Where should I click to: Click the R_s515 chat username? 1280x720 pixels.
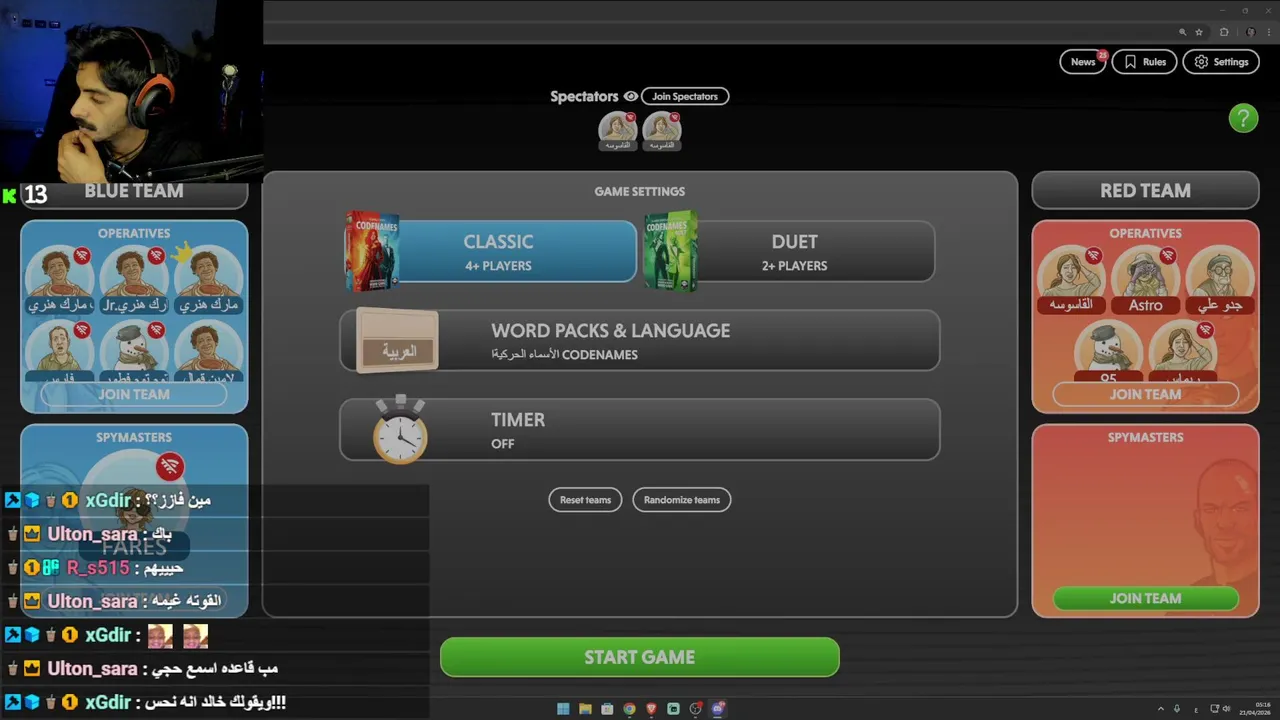tap(97, 568)
